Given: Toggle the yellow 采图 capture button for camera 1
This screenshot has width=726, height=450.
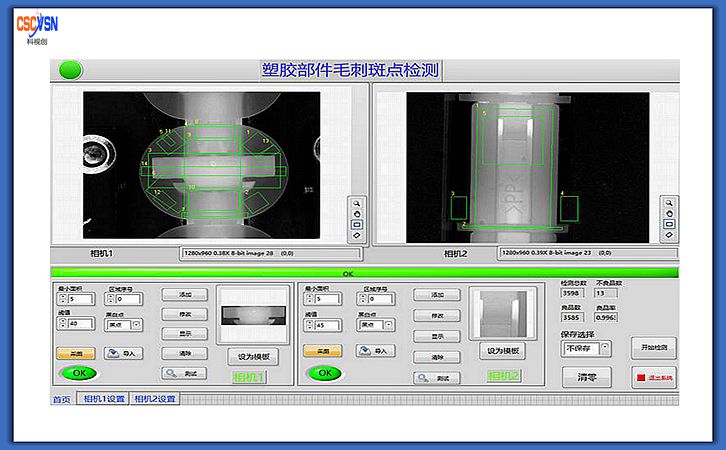Looking at the screenshot, I should [x=74, y=352].
